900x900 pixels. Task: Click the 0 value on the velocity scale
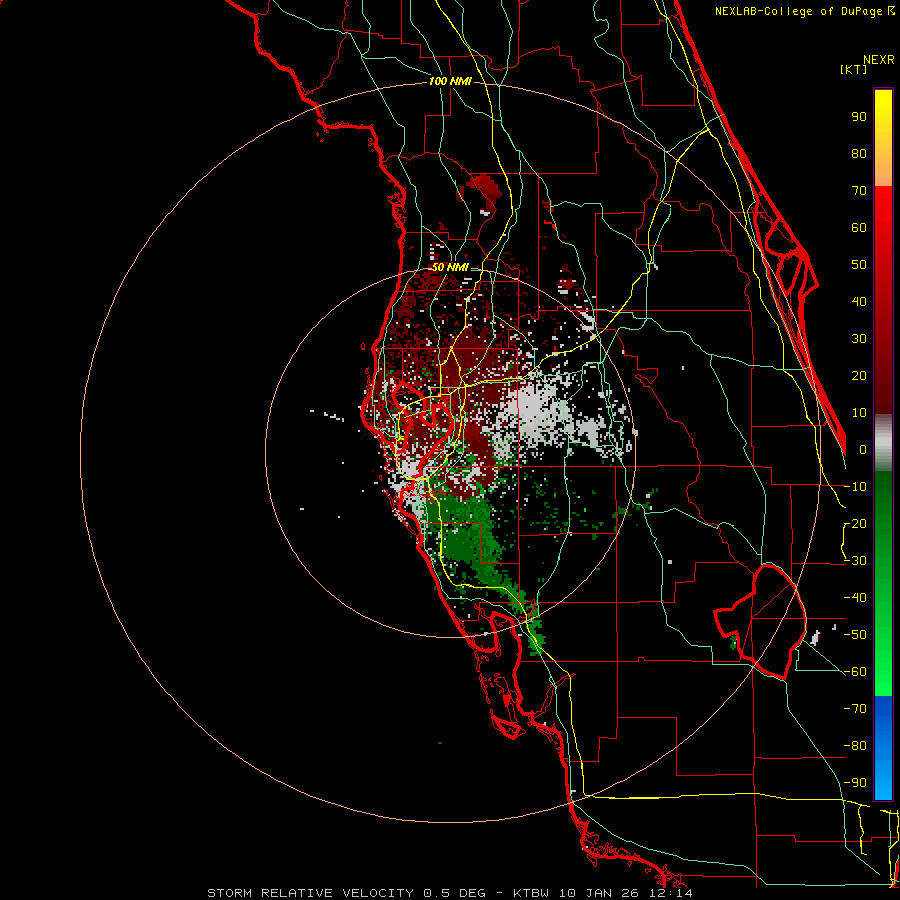(x=863, y=450)
